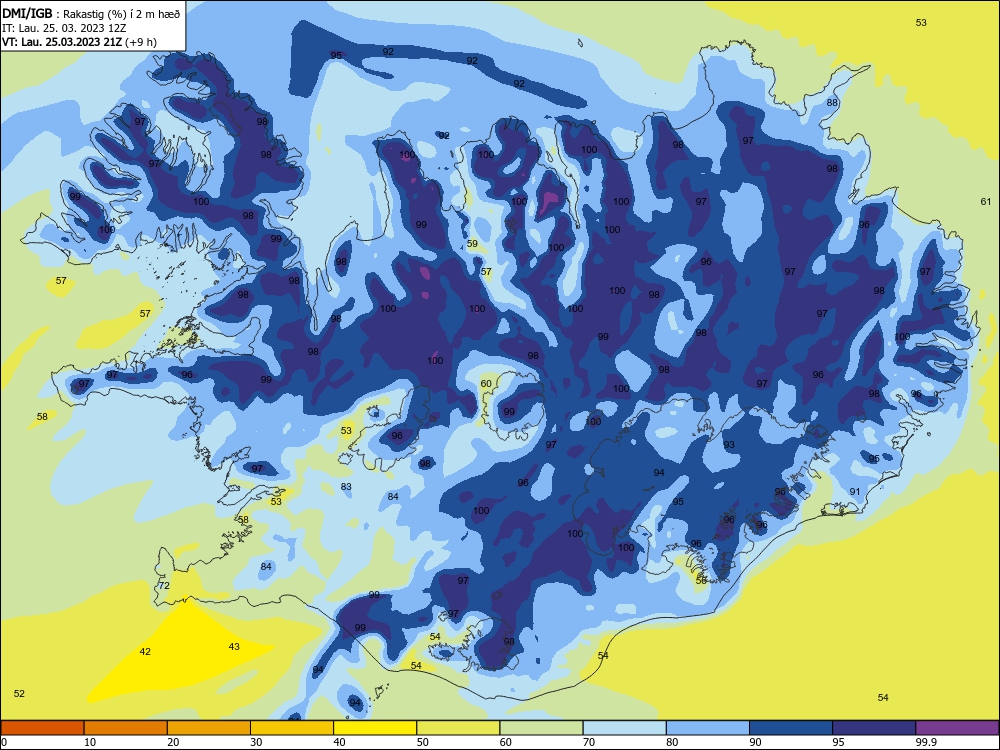The height and width of the screenshot is (750, 1000).
Task: Click the 'VT: Lau. 25.03.2023 21Z (+9 h)' line
Action: tap(79, 42)
